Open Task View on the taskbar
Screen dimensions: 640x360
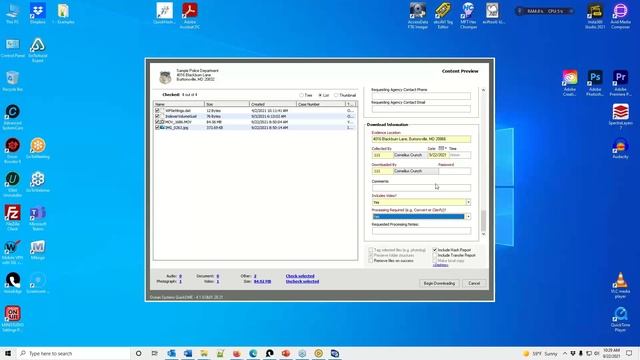coord(154,353)
